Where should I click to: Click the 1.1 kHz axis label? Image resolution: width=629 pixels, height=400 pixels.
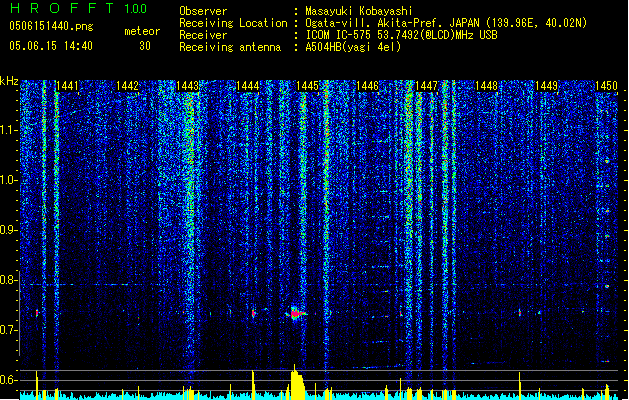8,130
